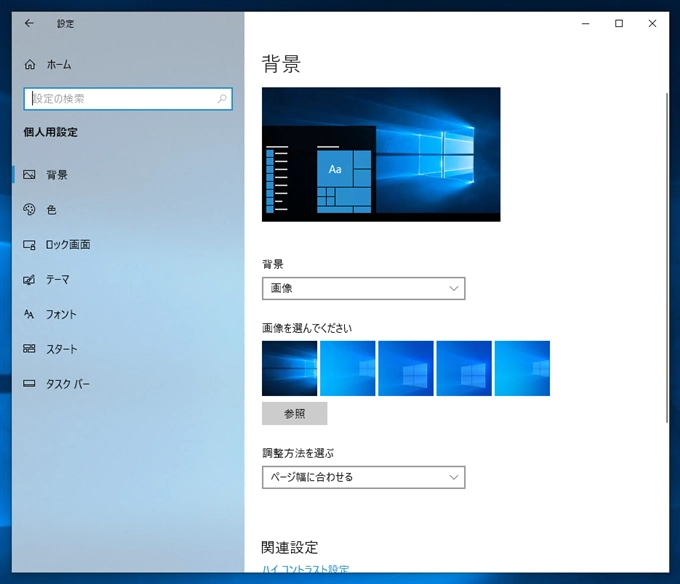Maximize the settings window
Viewport: 680px width, 584px height.
[619, 23]
